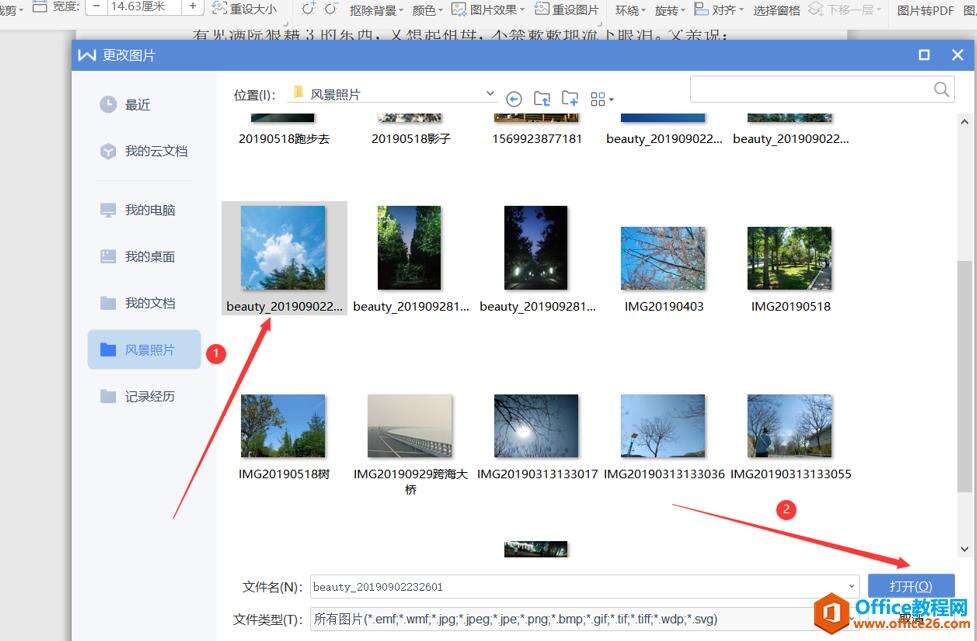Open 记录经历 folder in sidebar
Viewport: 977px width, 641px height.
pos(138,396)
